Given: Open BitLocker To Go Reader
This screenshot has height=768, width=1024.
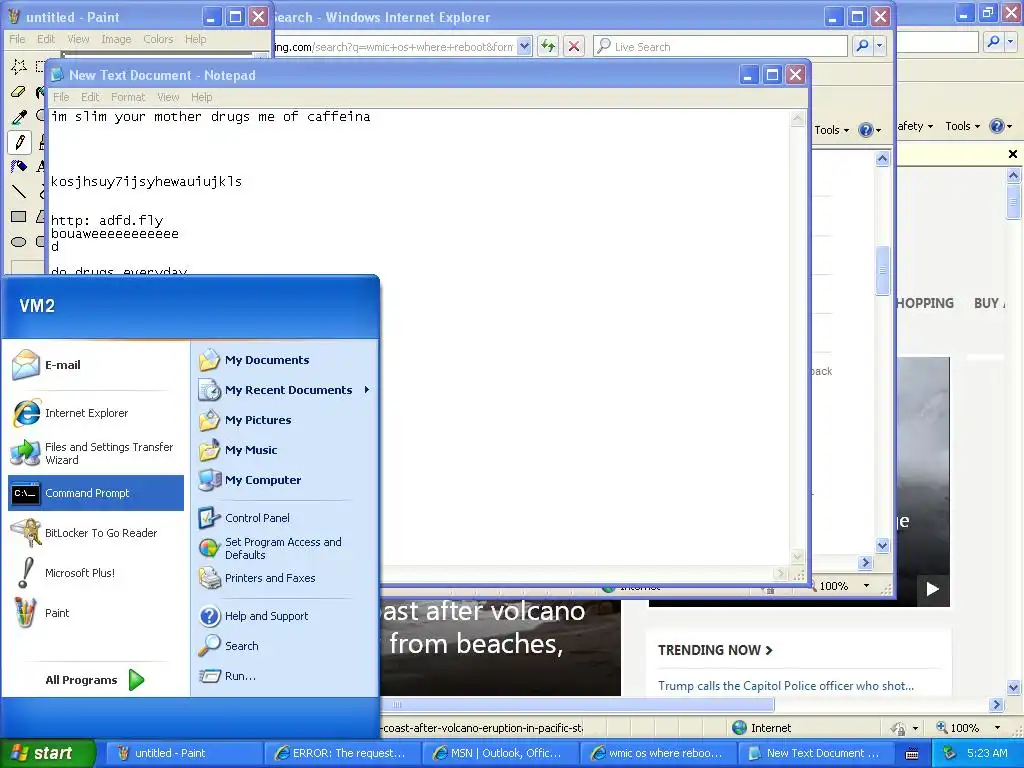Looking at the screenshot, I should click(x=95, y=533).
